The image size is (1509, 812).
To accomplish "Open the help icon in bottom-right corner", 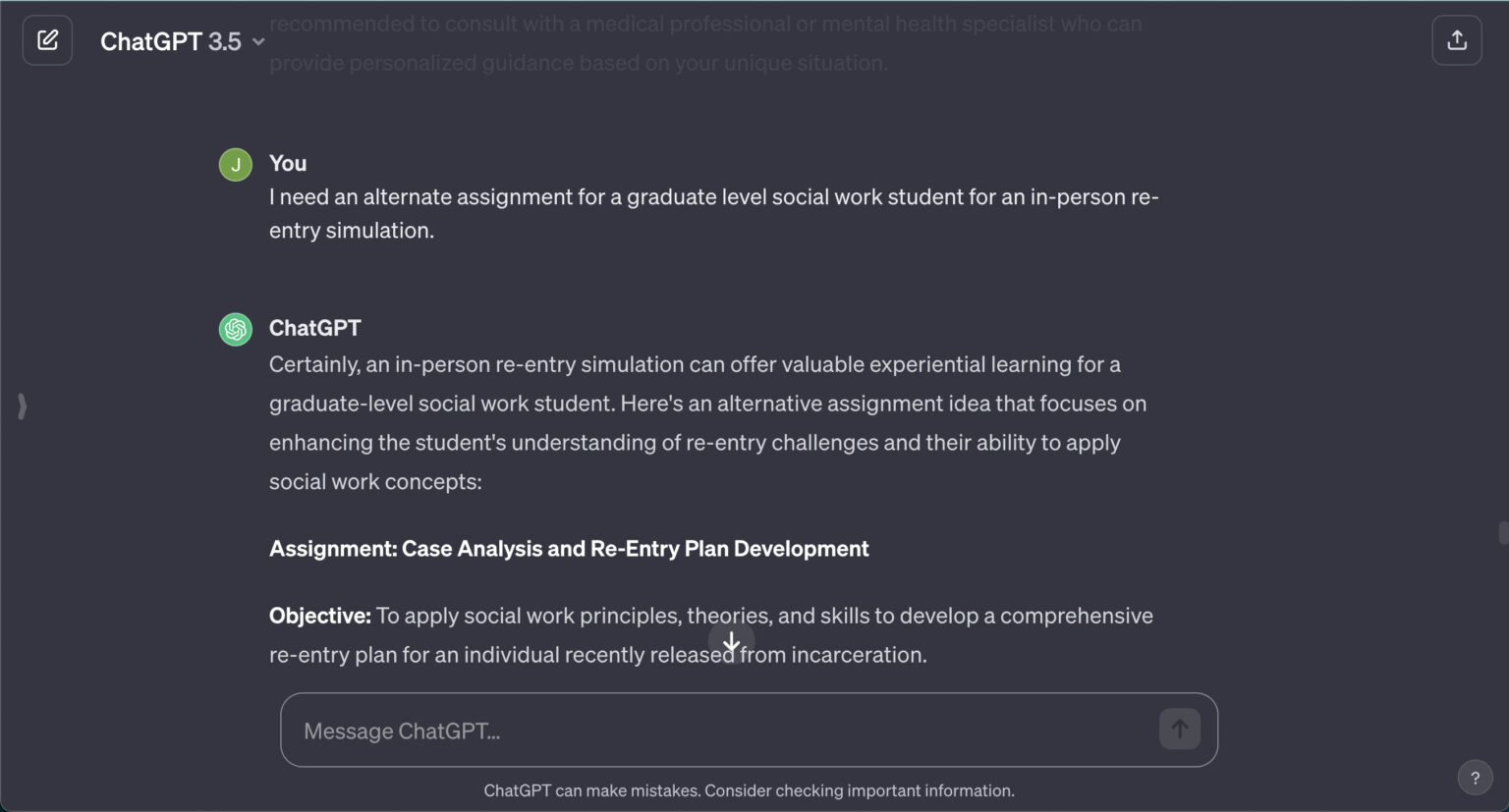I will [1475, 777].
